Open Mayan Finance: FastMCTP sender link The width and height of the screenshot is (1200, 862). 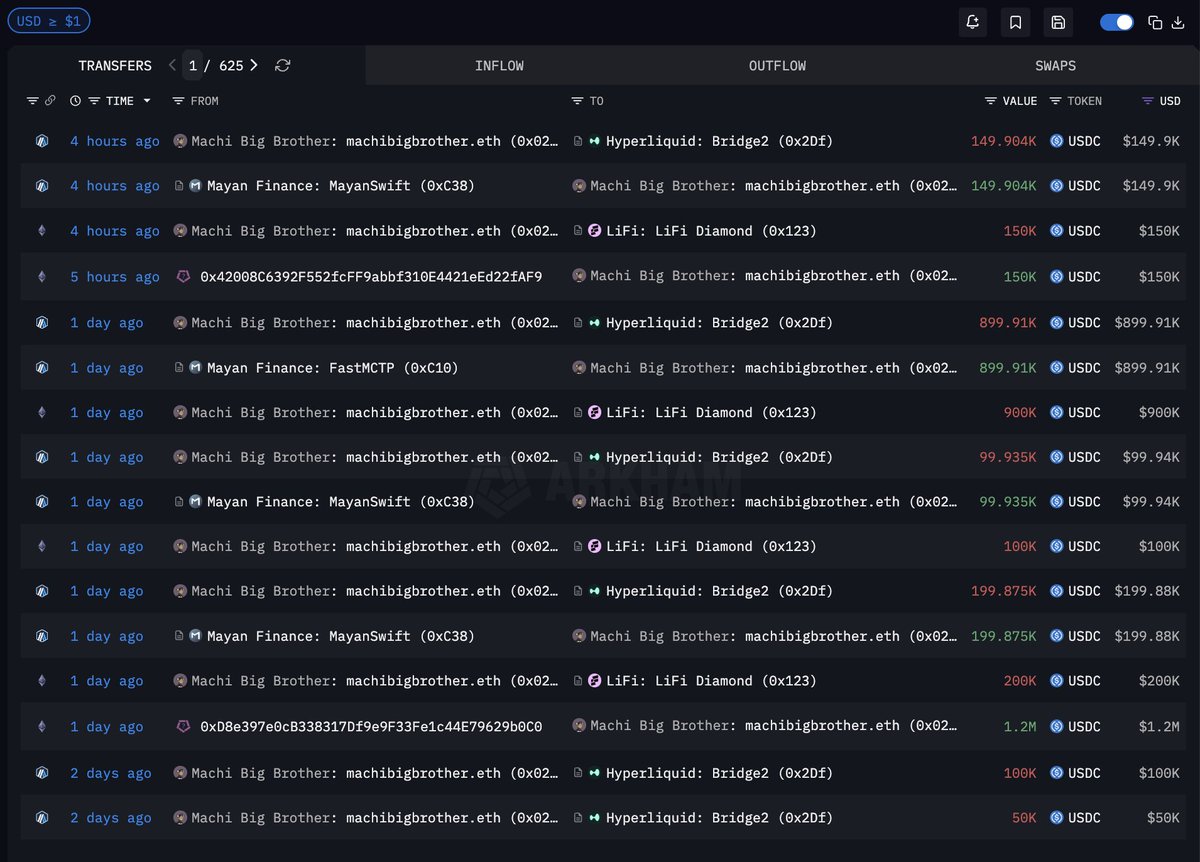(332, 368)
